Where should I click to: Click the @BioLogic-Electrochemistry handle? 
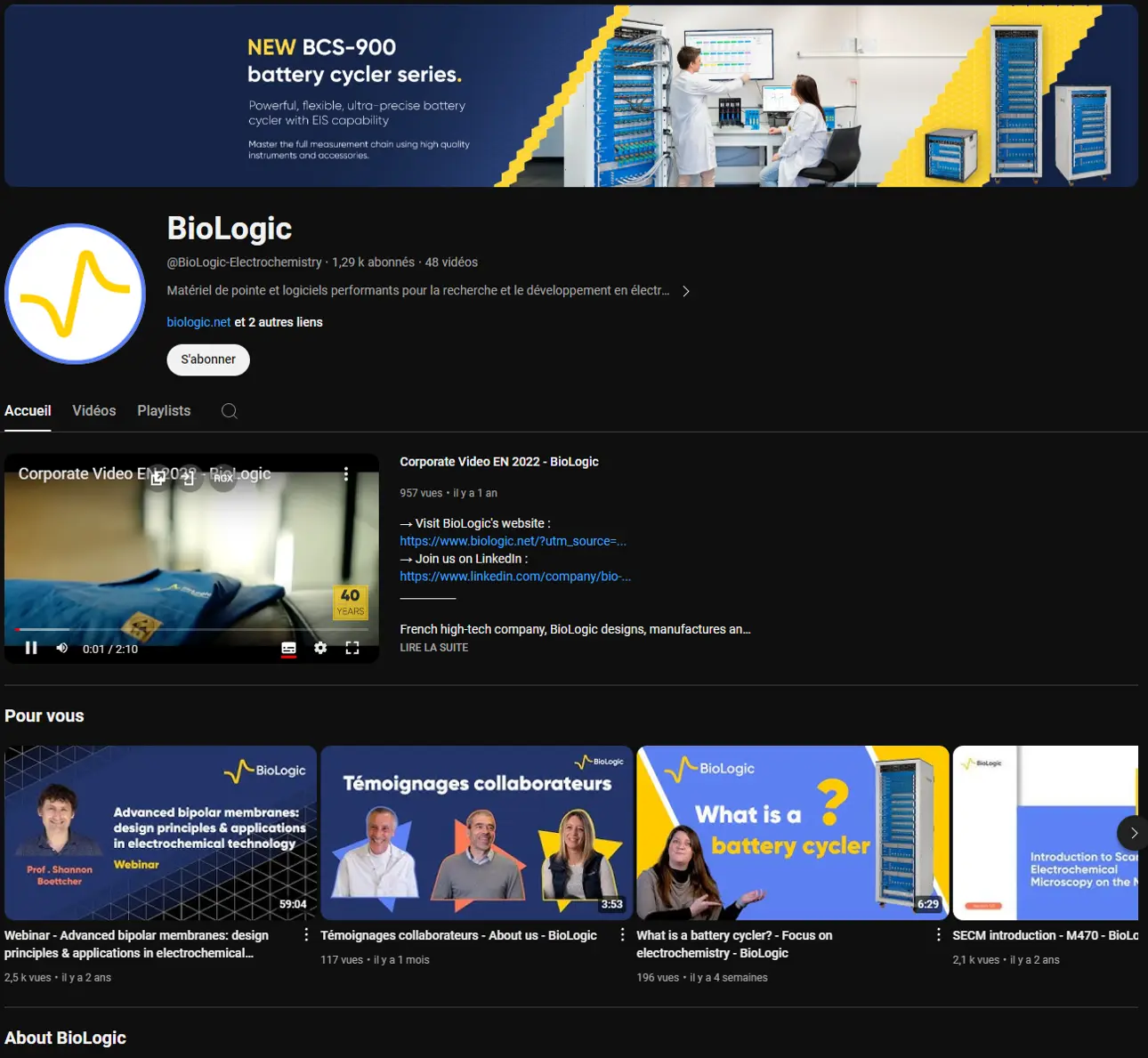tap(245, 262)
